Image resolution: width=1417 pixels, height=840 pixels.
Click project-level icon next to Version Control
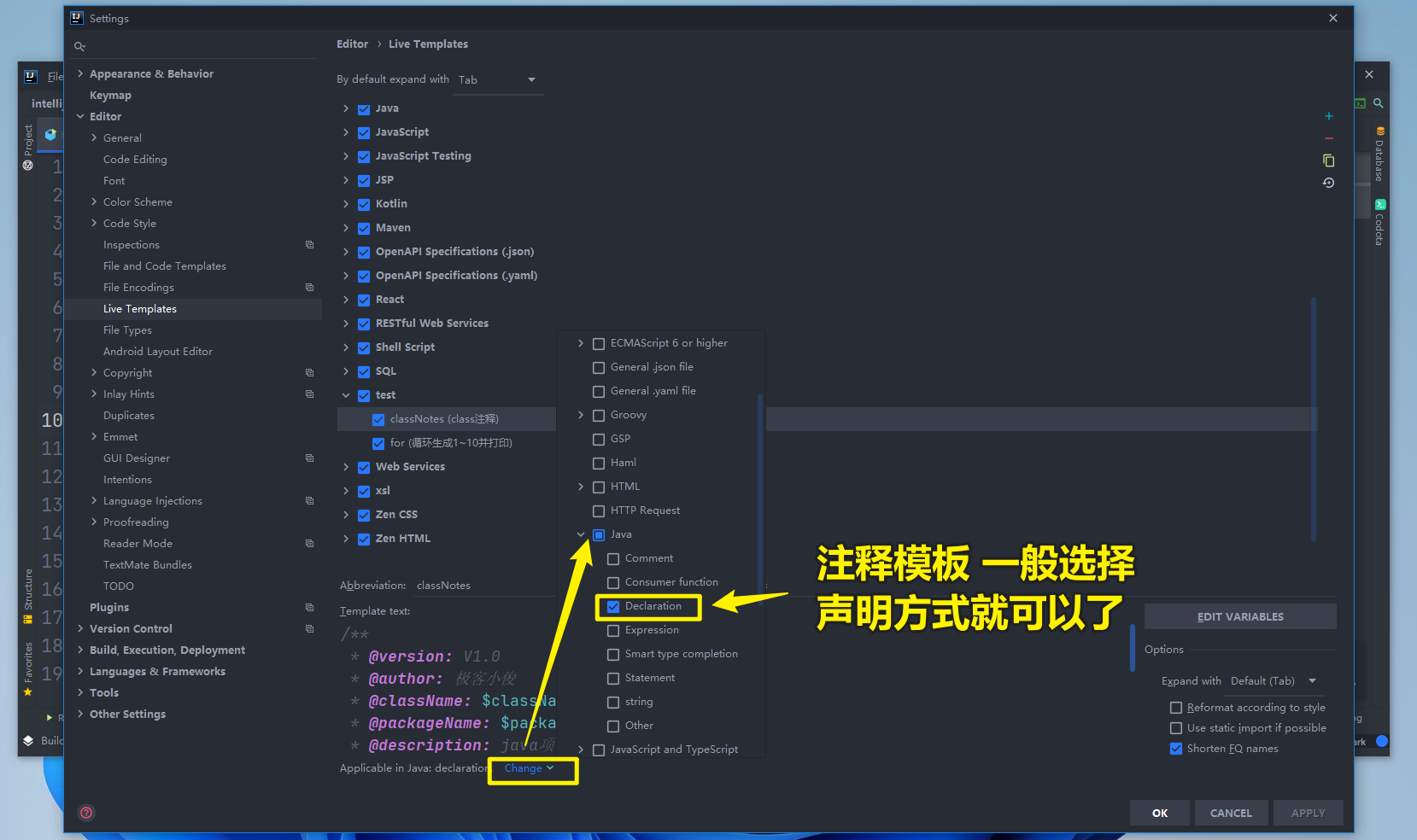(x=309, y=629)
